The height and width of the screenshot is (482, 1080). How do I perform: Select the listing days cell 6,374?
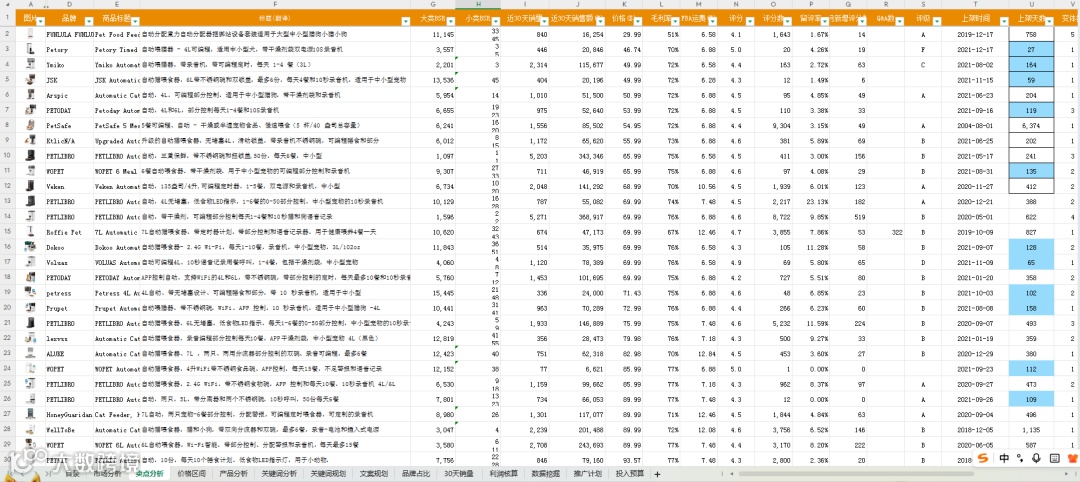pos(1031,125)
